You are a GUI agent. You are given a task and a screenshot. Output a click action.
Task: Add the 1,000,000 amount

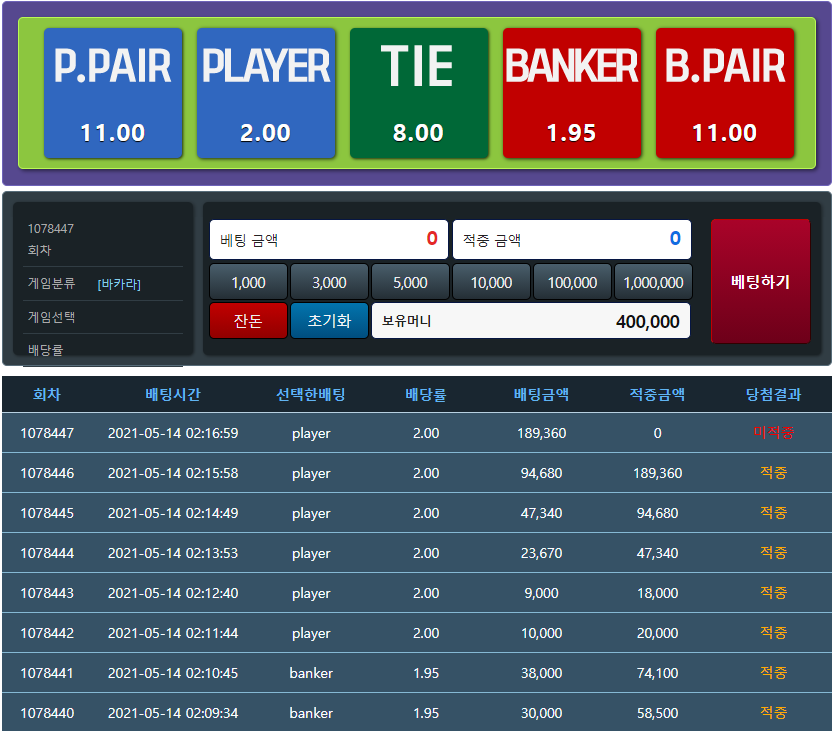coord(653,282)
